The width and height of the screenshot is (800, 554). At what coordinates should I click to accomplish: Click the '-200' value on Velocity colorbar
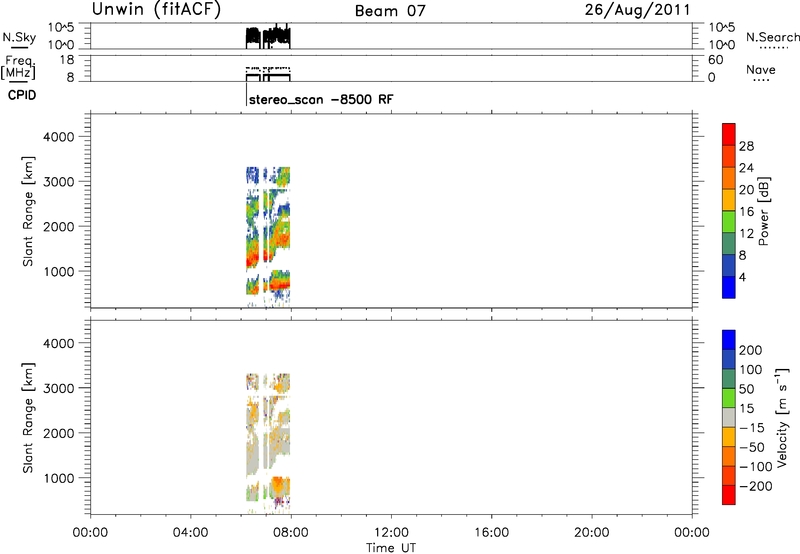click(x=756, y=486)
